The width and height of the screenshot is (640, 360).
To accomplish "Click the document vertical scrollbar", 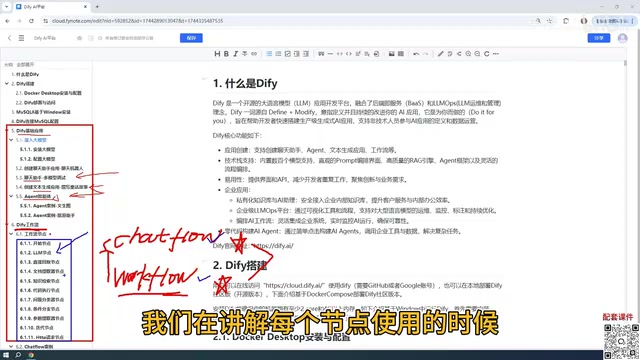I will (x=625, y=63).
